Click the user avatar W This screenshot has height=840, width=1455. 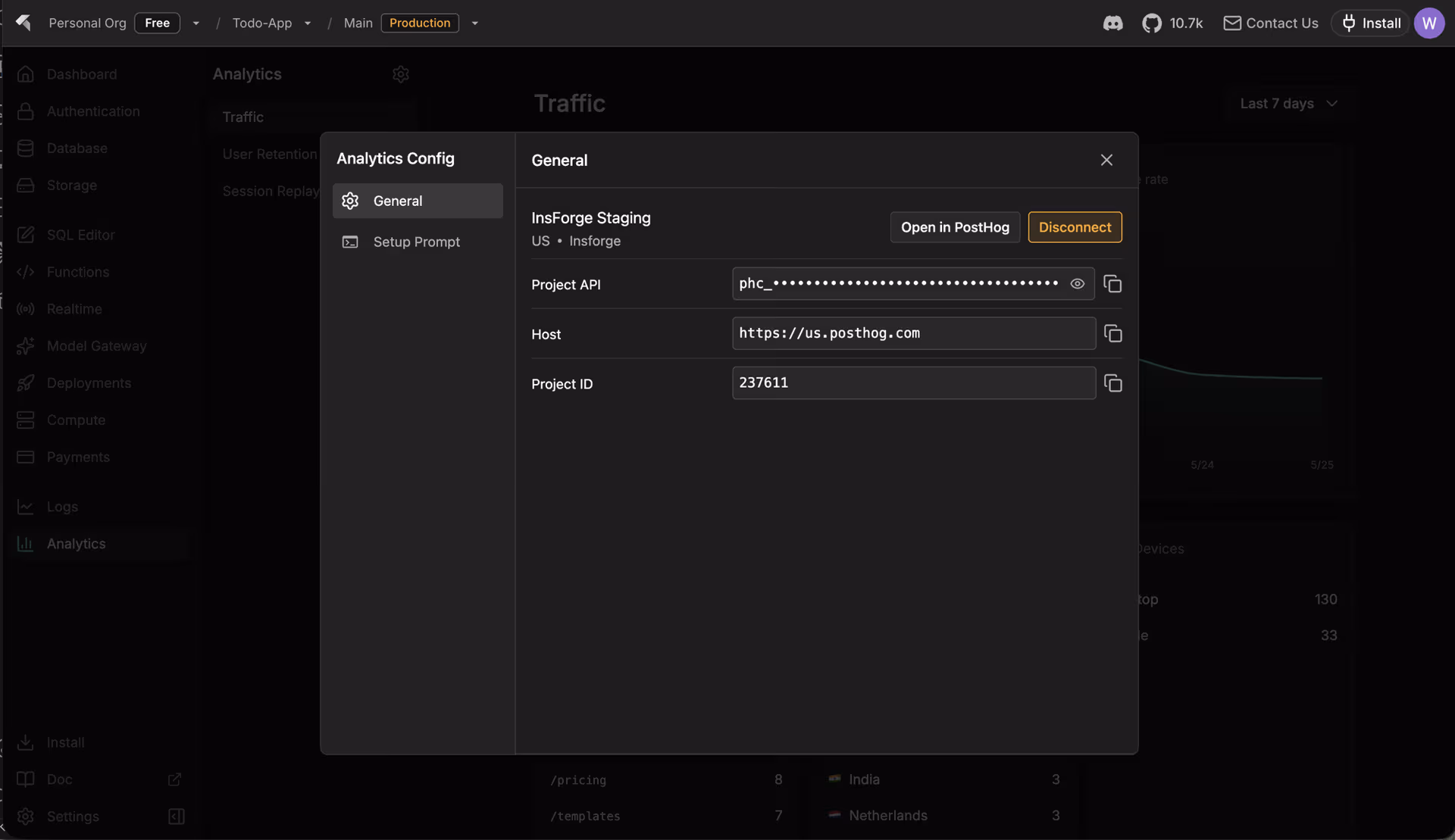coord(1429,23)
